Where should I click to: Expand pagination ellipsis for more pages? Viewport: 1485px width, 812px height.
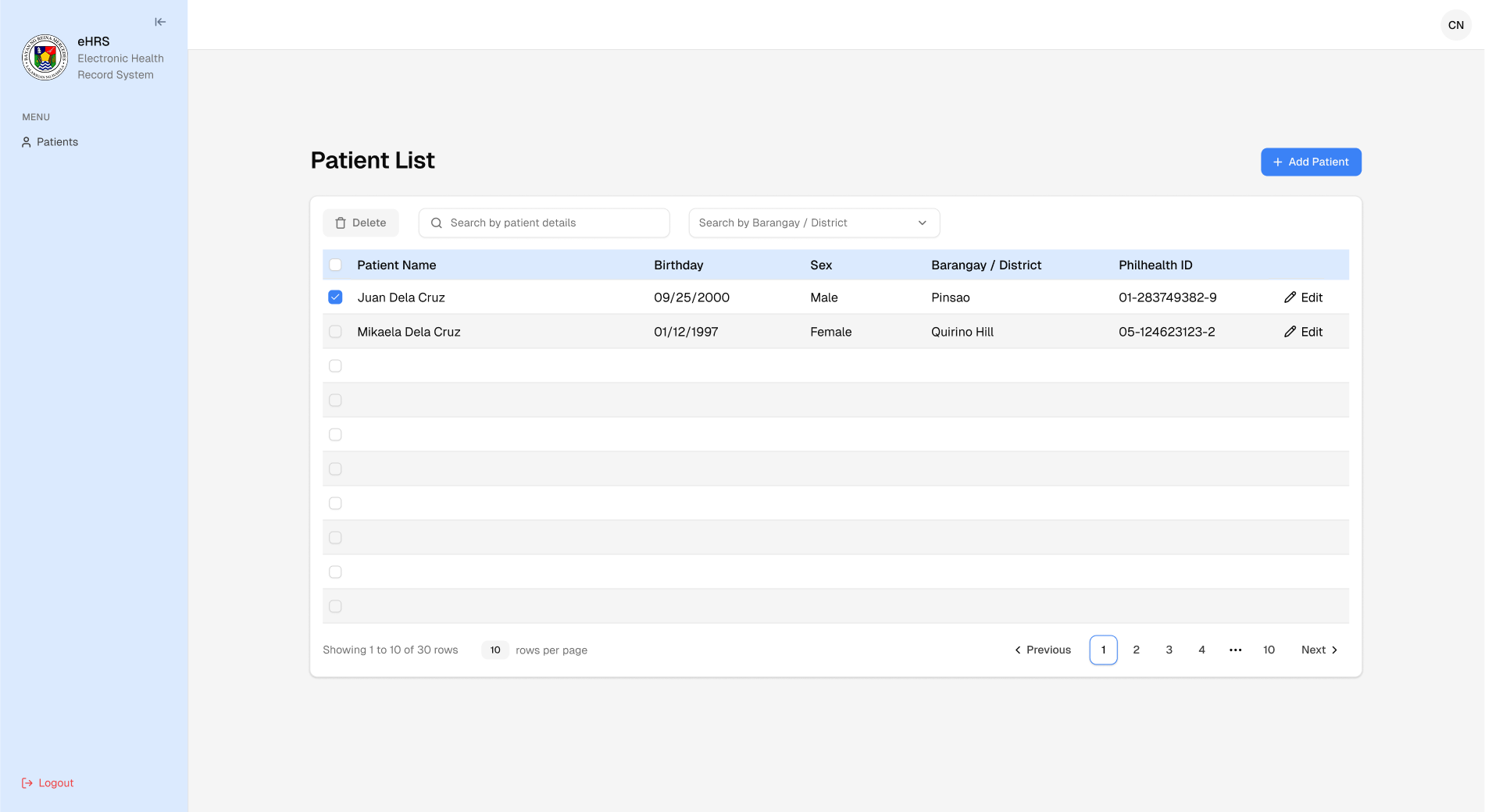[x=1235, y=650]
